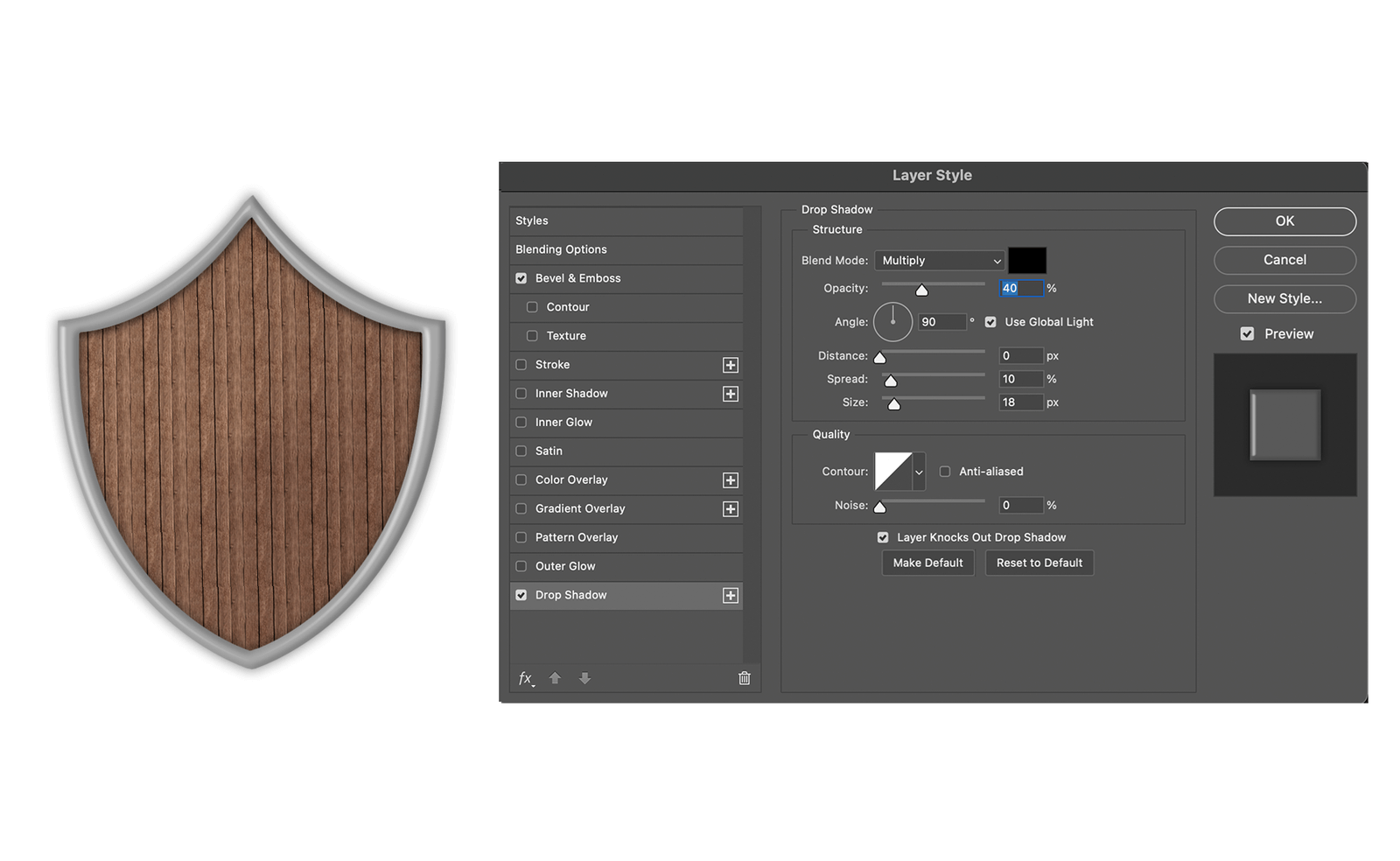This screenshot has width=1400, height=861.
Task: Open the fx effects menu
Action: (x=526, y=678)
